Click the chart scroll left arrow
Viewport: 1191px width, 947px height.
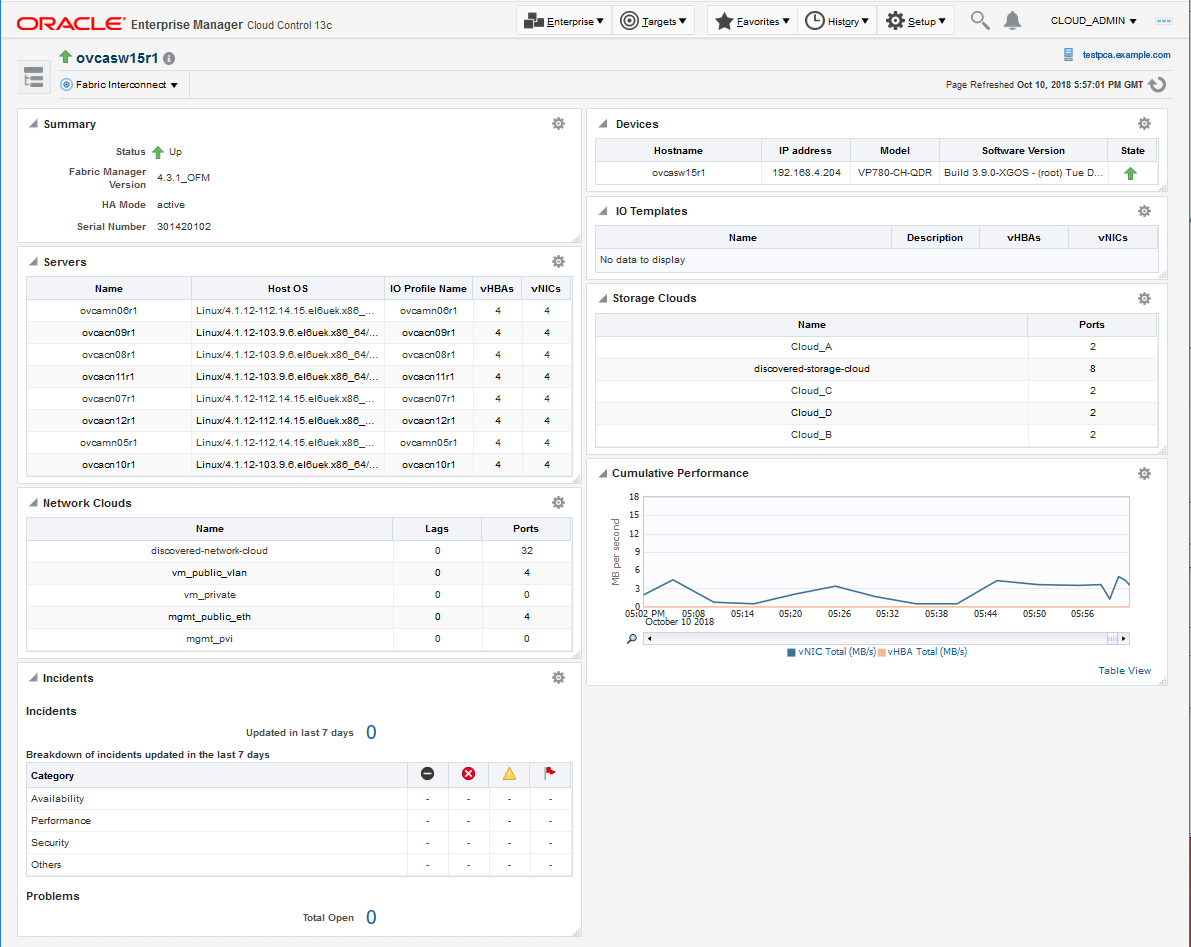click(x=649, y=639)
